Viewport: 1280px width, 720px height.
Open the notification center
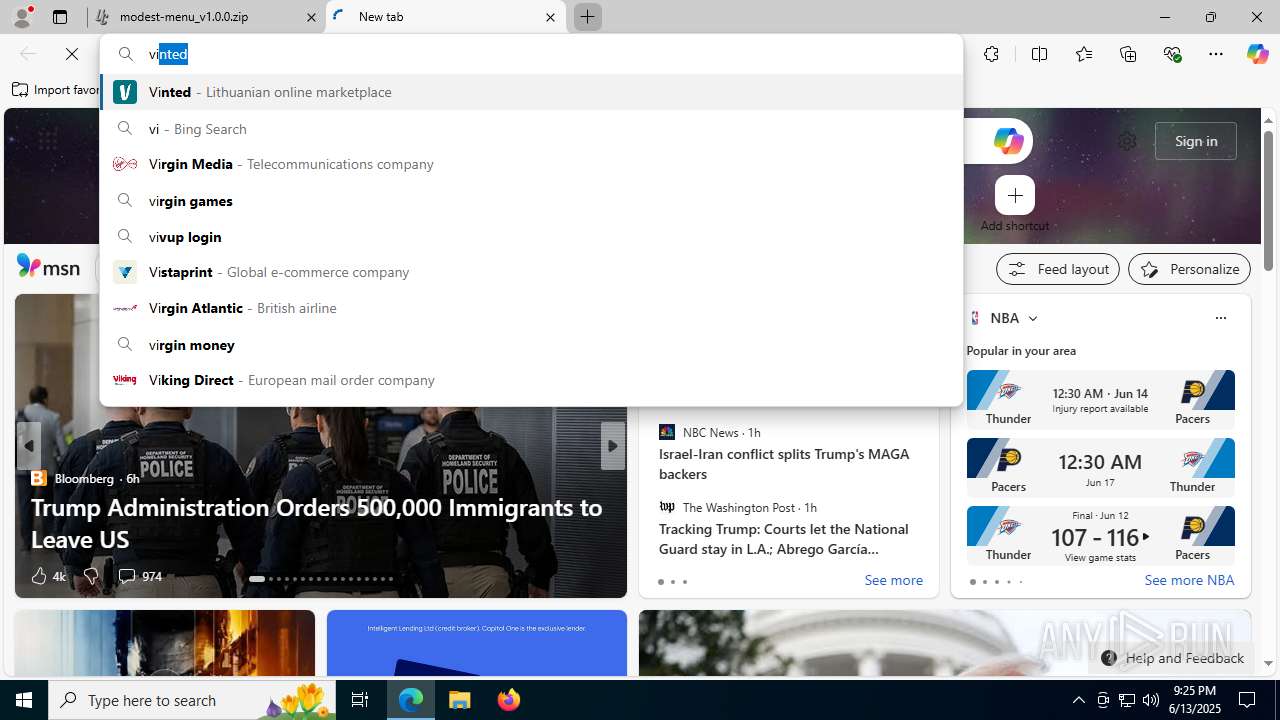pyautogui.click(x=1248, y=700)
